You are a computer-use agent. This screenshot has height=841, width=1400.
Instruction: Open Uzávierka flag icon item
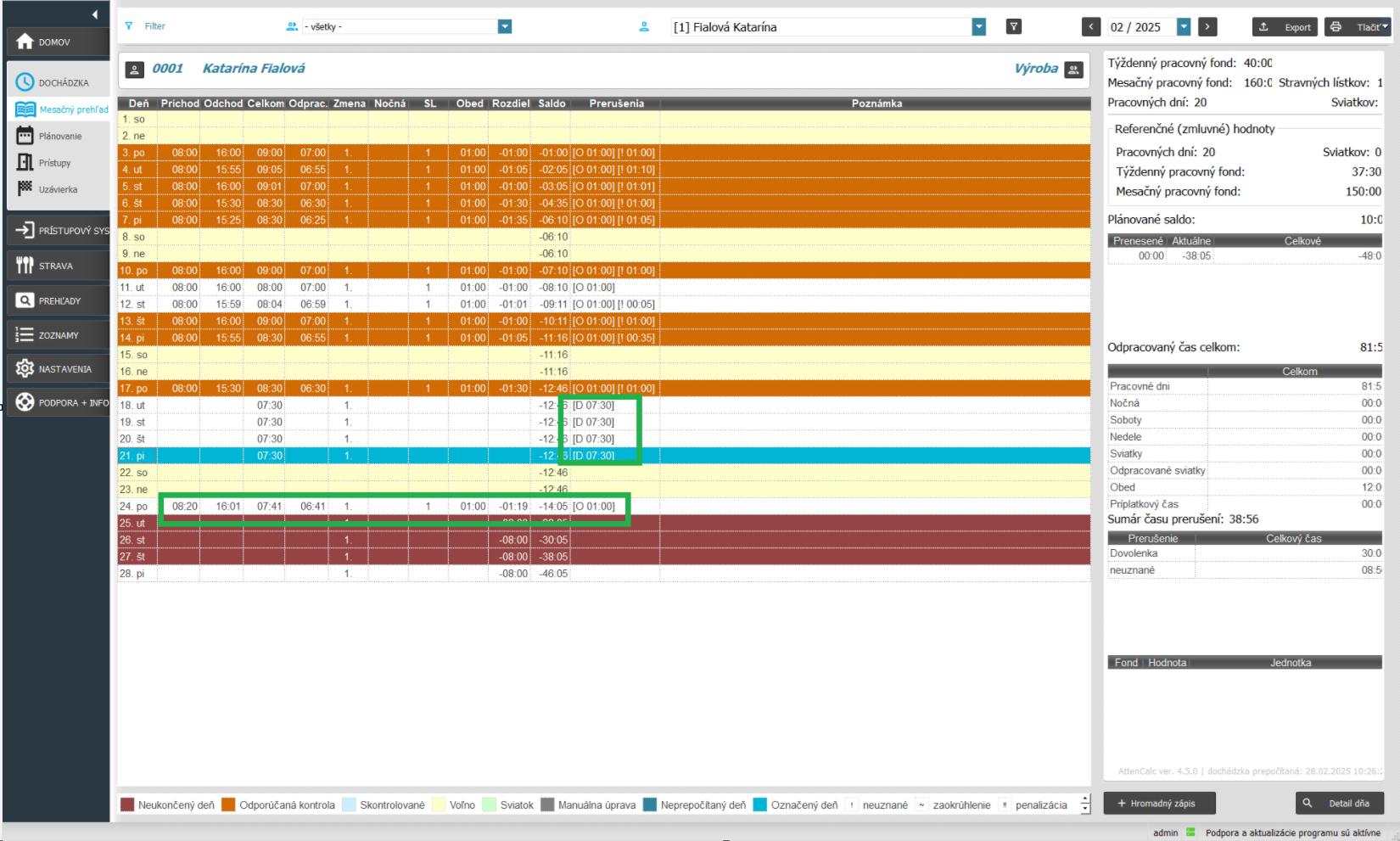coord(25,188)
